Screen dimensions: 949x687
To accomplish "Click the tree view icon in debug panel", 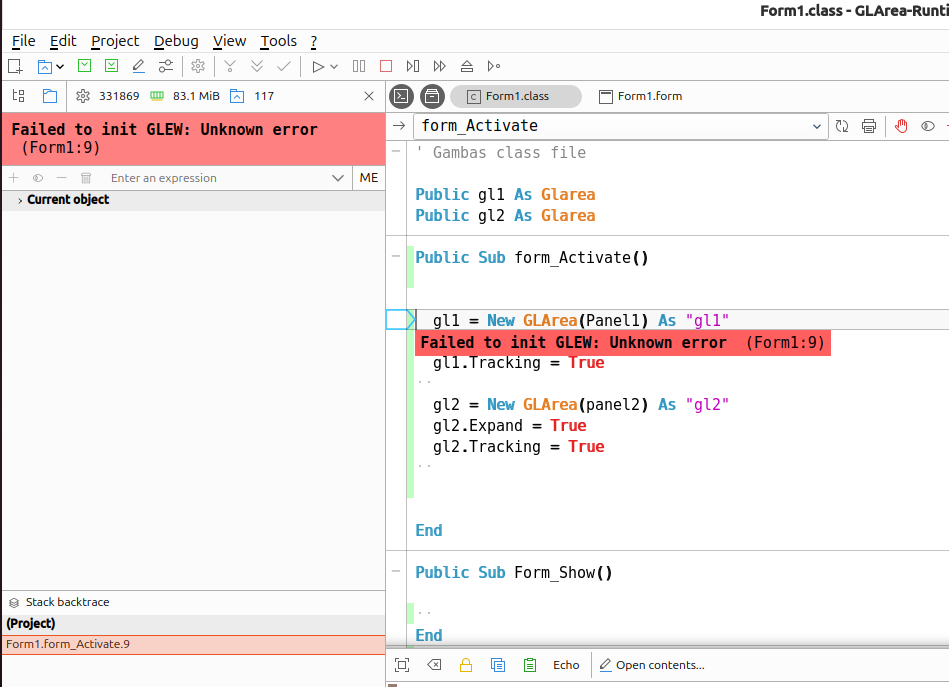I will tap(19, 96).
